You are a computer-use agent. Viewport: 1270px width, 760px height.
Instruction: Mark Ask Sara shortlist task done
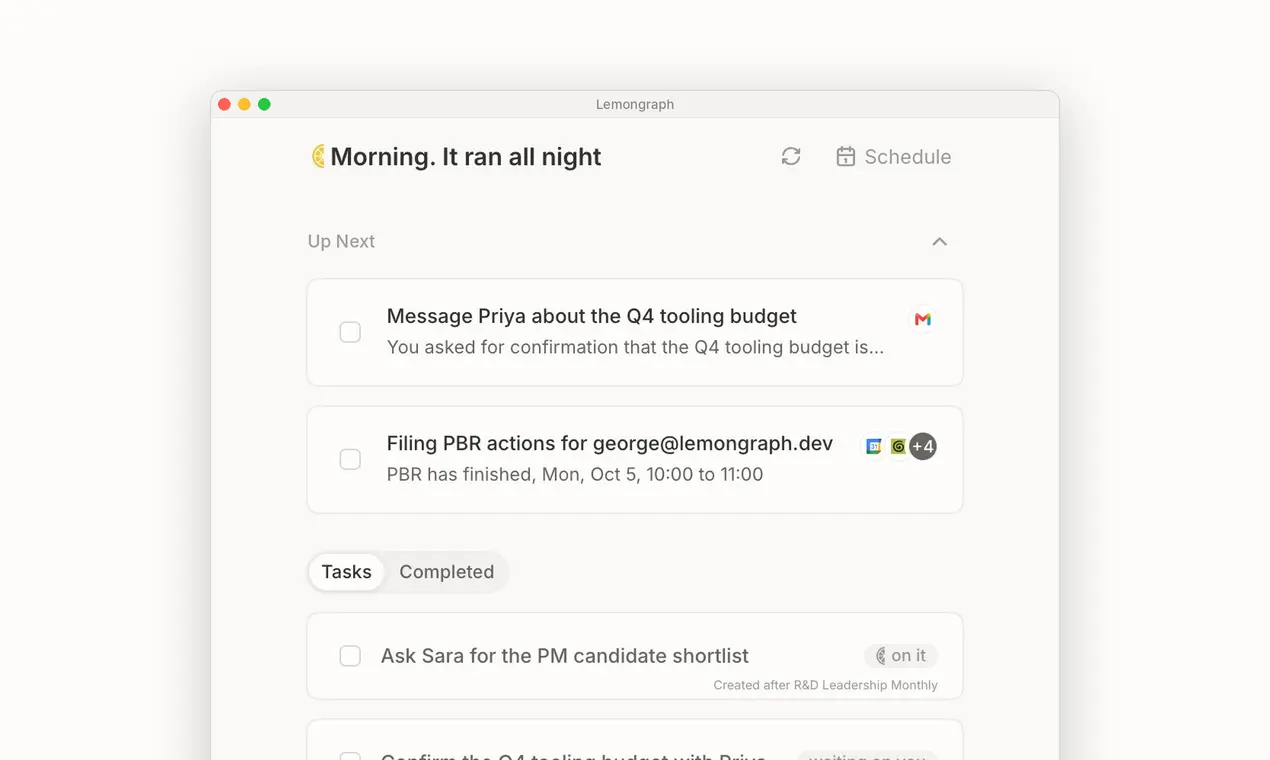click(350, 656)
